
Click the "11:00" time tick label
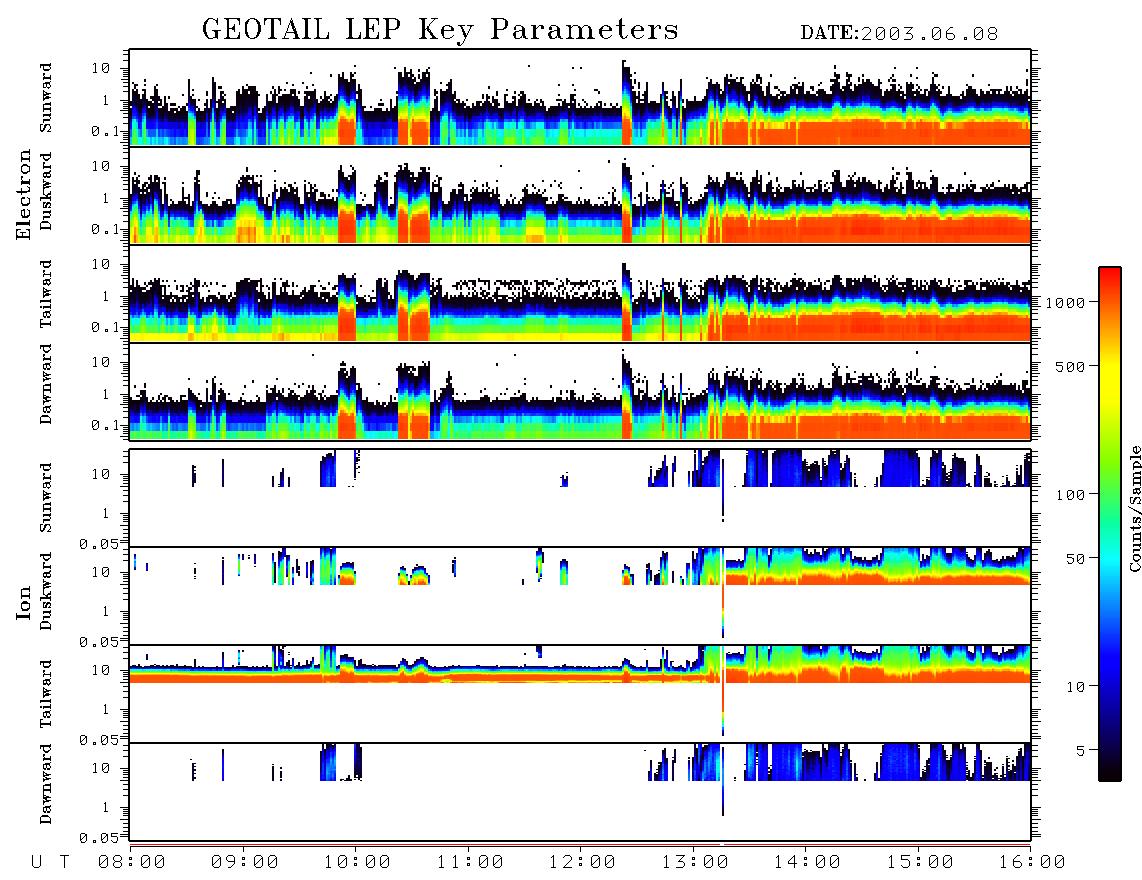(470, 863)
